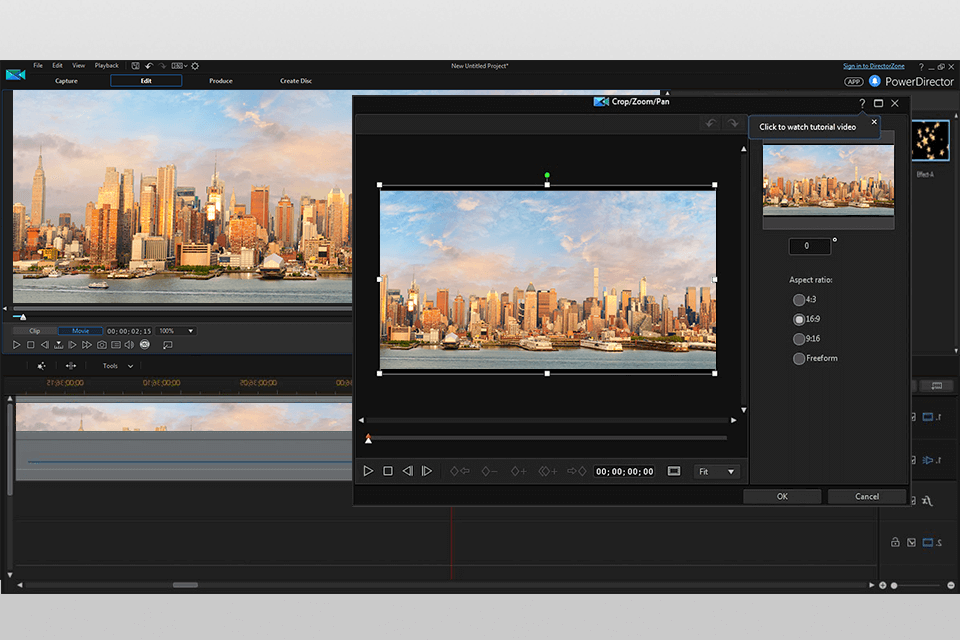The image size is (960, 640).
Task: Switch to the Capture tab
Action: point(66,81)
